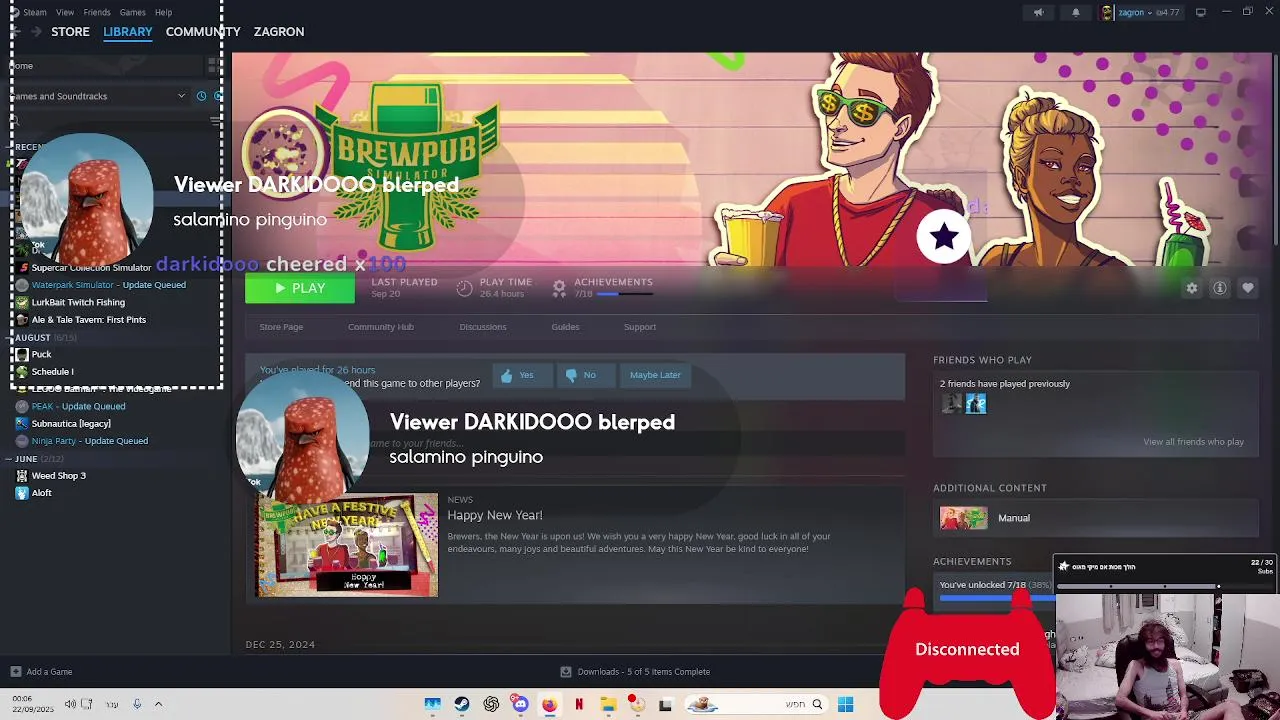Open Downloads status at bottom
The width and height of the screenshot is (1280, 720).
[634, 672]
